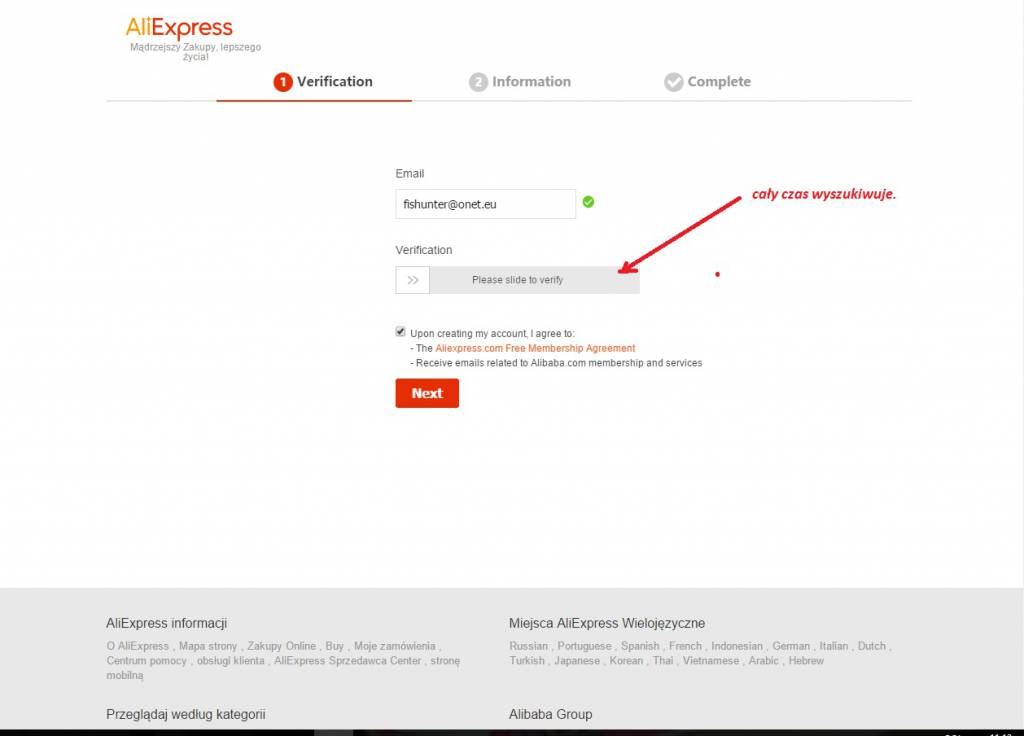
Task: Open the Hebrew language site link
Action: point(806,661)
